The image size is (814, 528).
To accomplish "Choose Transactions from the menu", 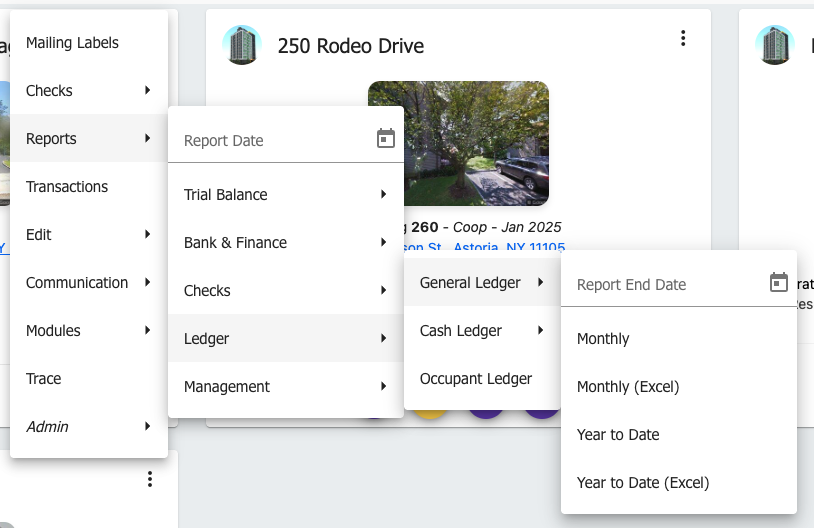I will click(89, 186).
